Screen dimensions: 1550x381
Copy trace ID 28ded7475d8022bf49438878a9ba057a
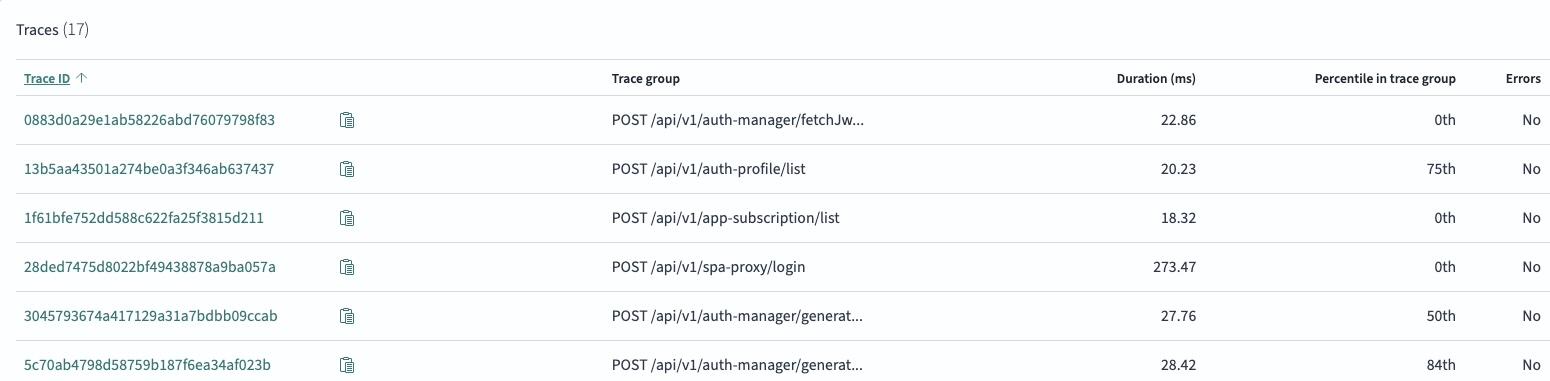pyautogui.click(x=347, y=267)
